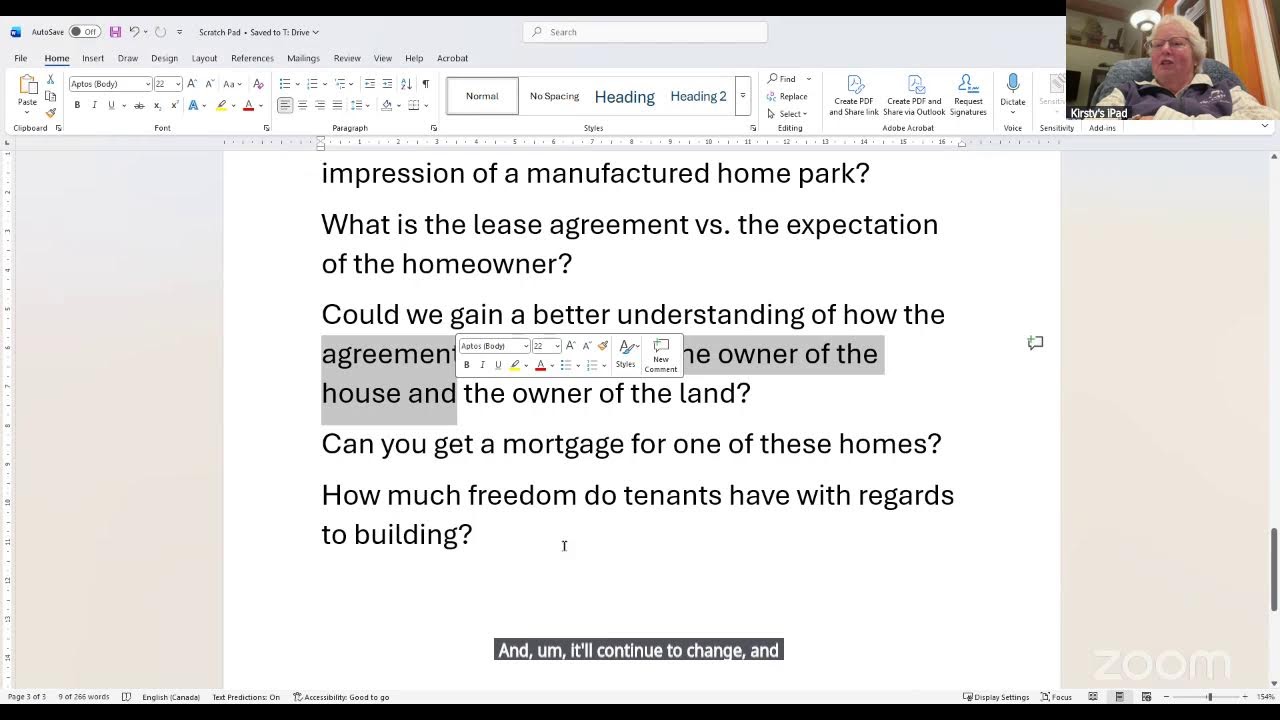This screenshot has height=720, width=1280.
Task: Toggle AutoSave switch
Action: pos(84,32)
